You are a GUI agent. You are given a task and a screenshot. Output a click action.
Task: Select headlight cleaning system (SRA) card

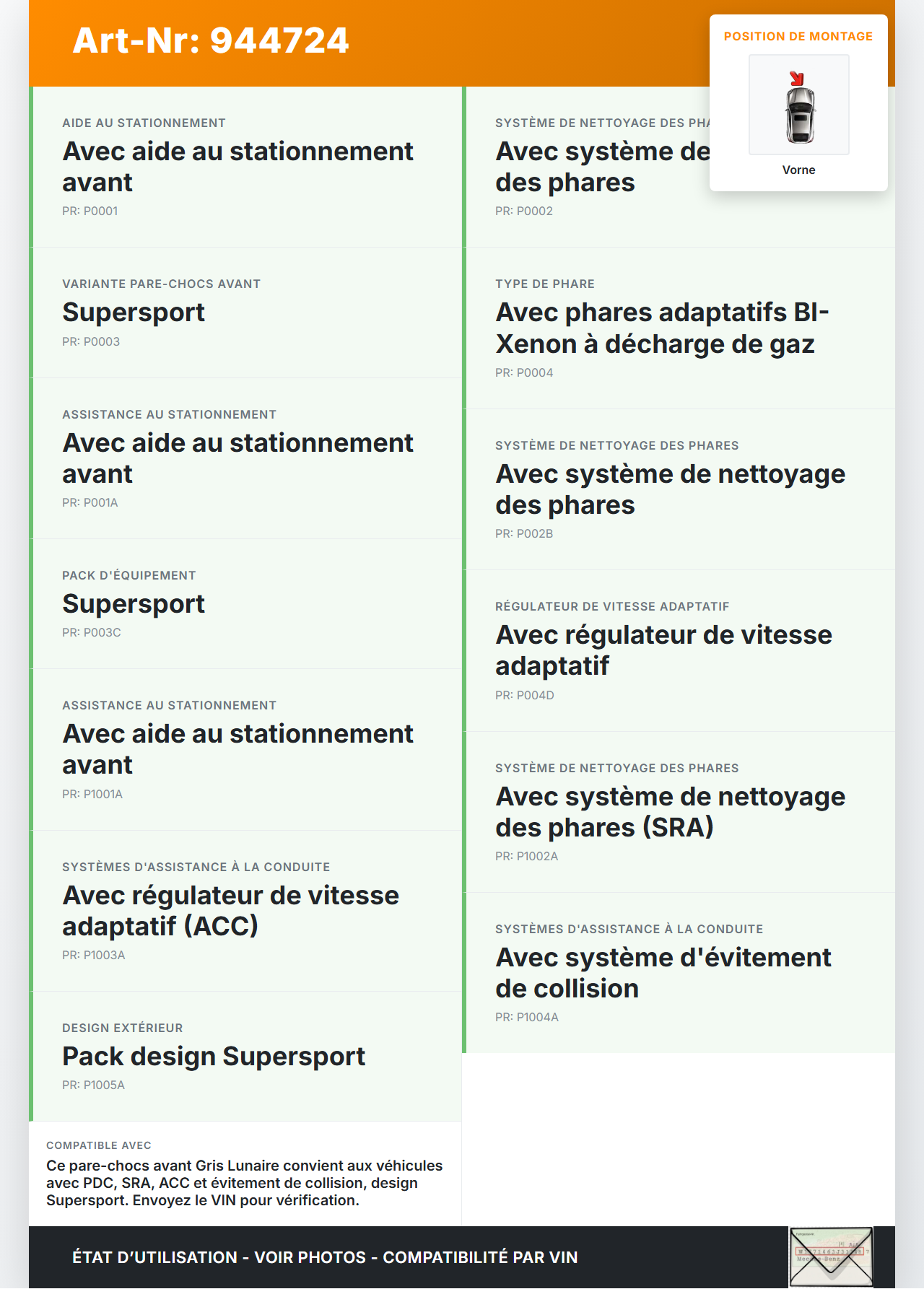click(x=679, y=812)
